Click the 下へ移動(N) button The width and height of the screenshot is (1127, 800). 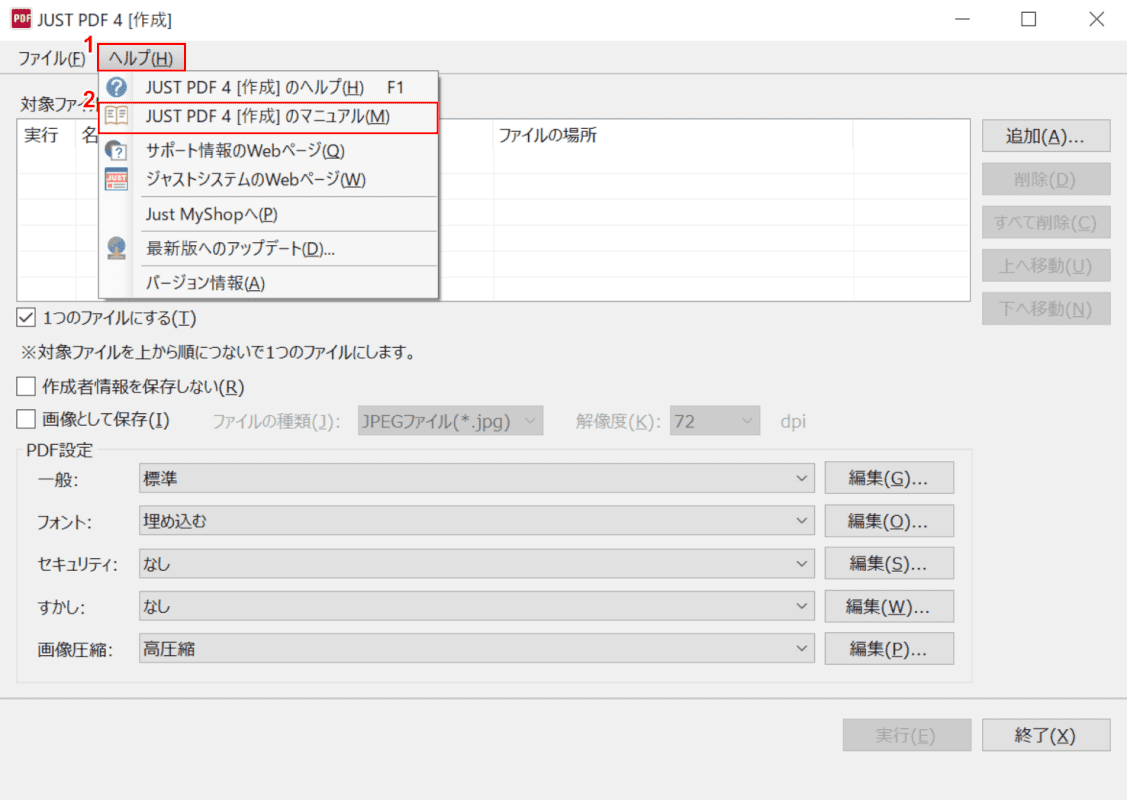coord(1046,309)
